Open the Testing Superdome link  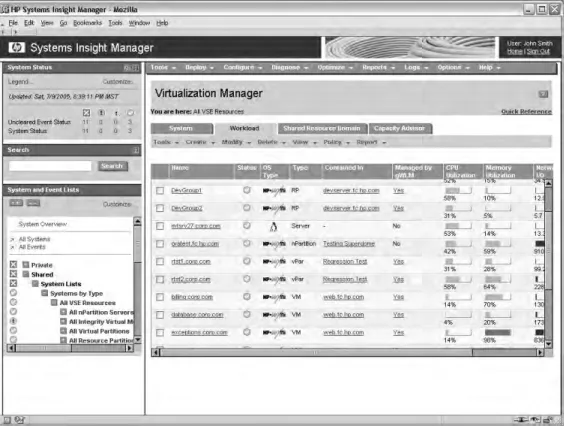tap(349, 244)
